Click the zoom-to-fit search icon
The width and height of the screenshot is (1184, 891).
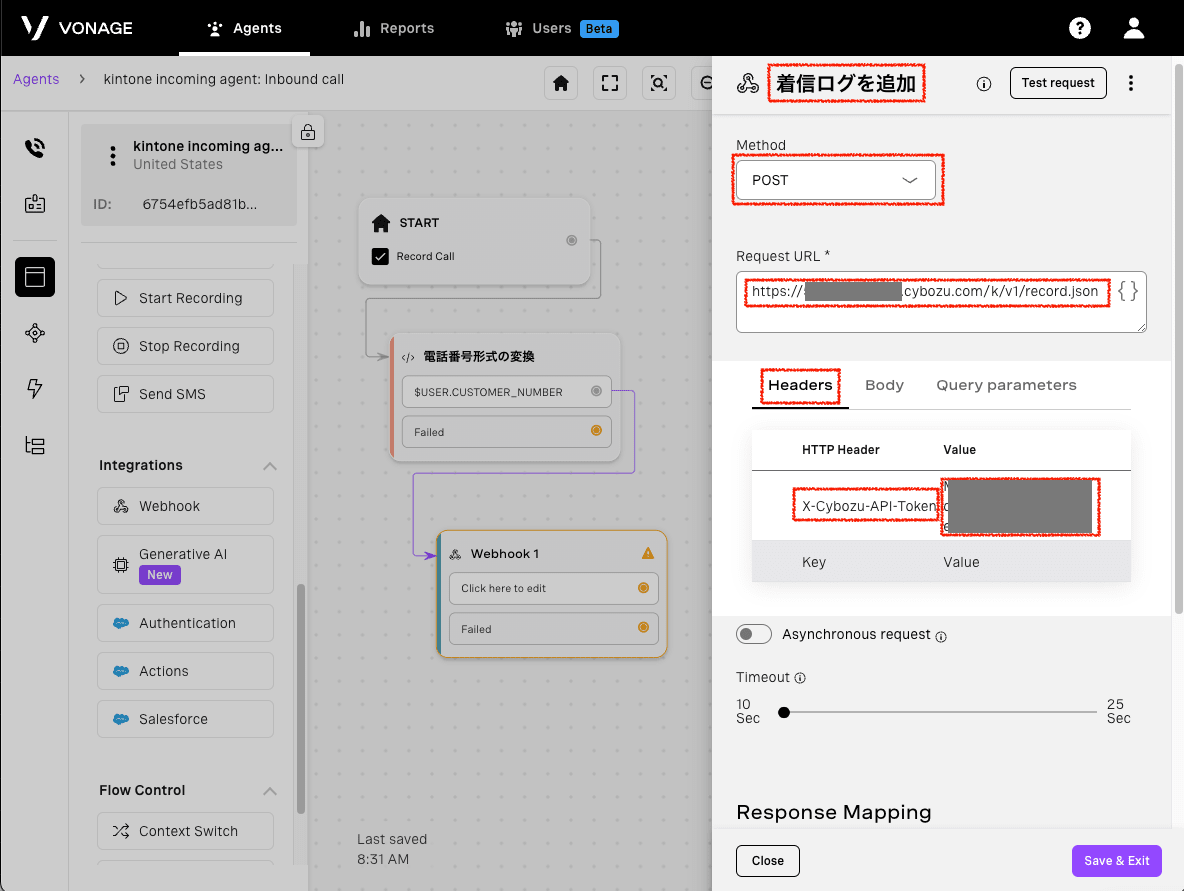(658, 83)
